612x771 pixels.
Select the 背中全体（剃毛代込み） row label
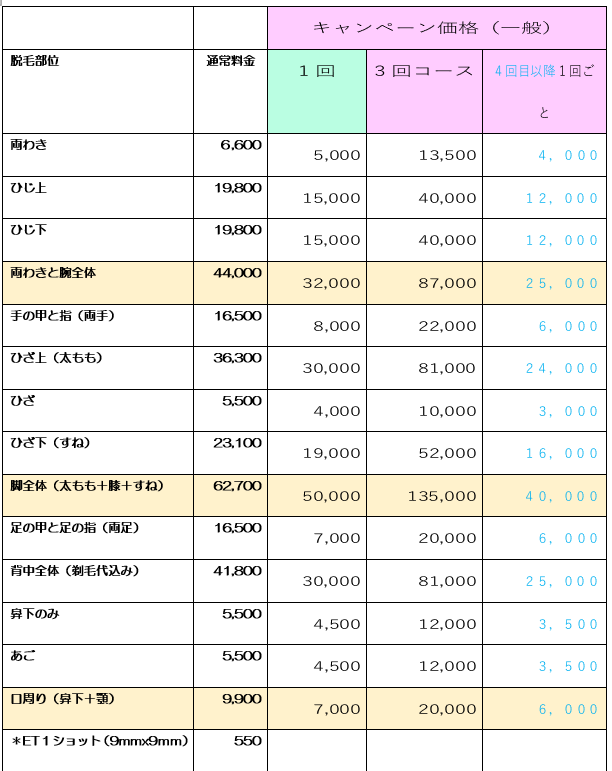[74, 571]
